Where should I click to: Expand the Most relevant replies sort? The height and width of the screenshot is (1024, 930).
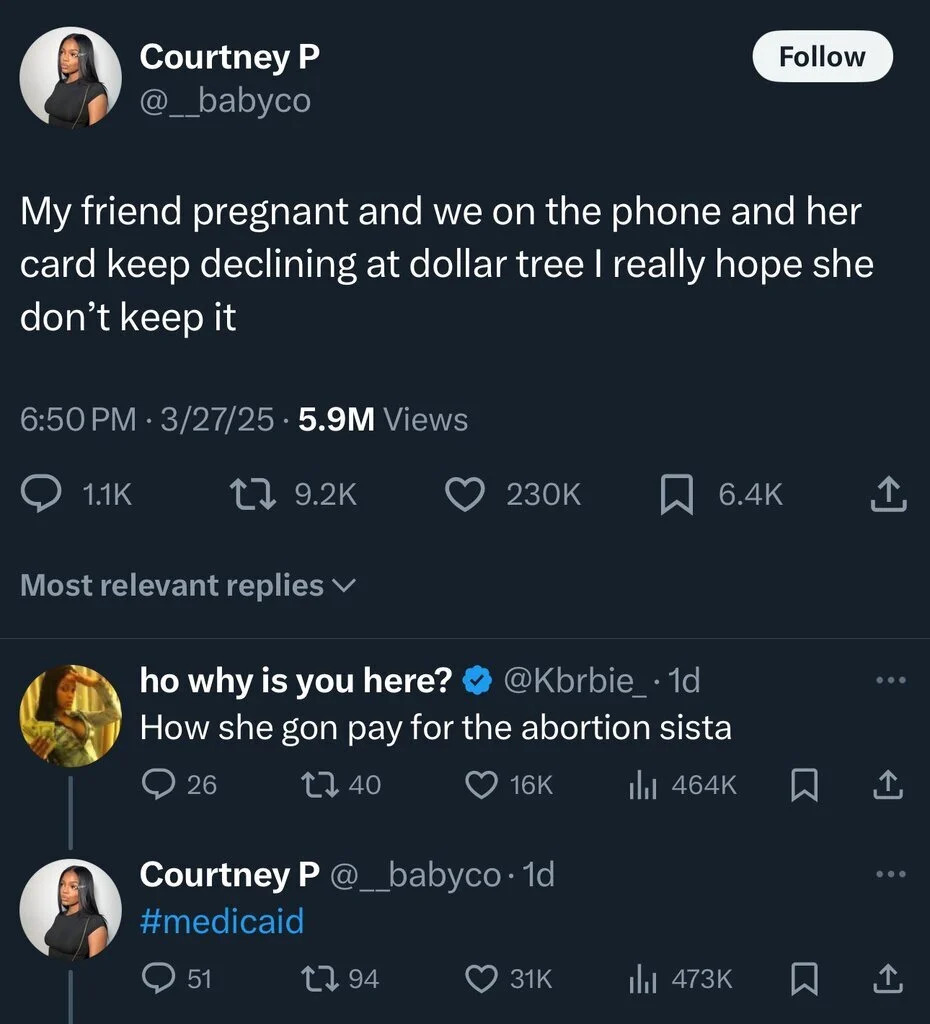tap(188, 585)
